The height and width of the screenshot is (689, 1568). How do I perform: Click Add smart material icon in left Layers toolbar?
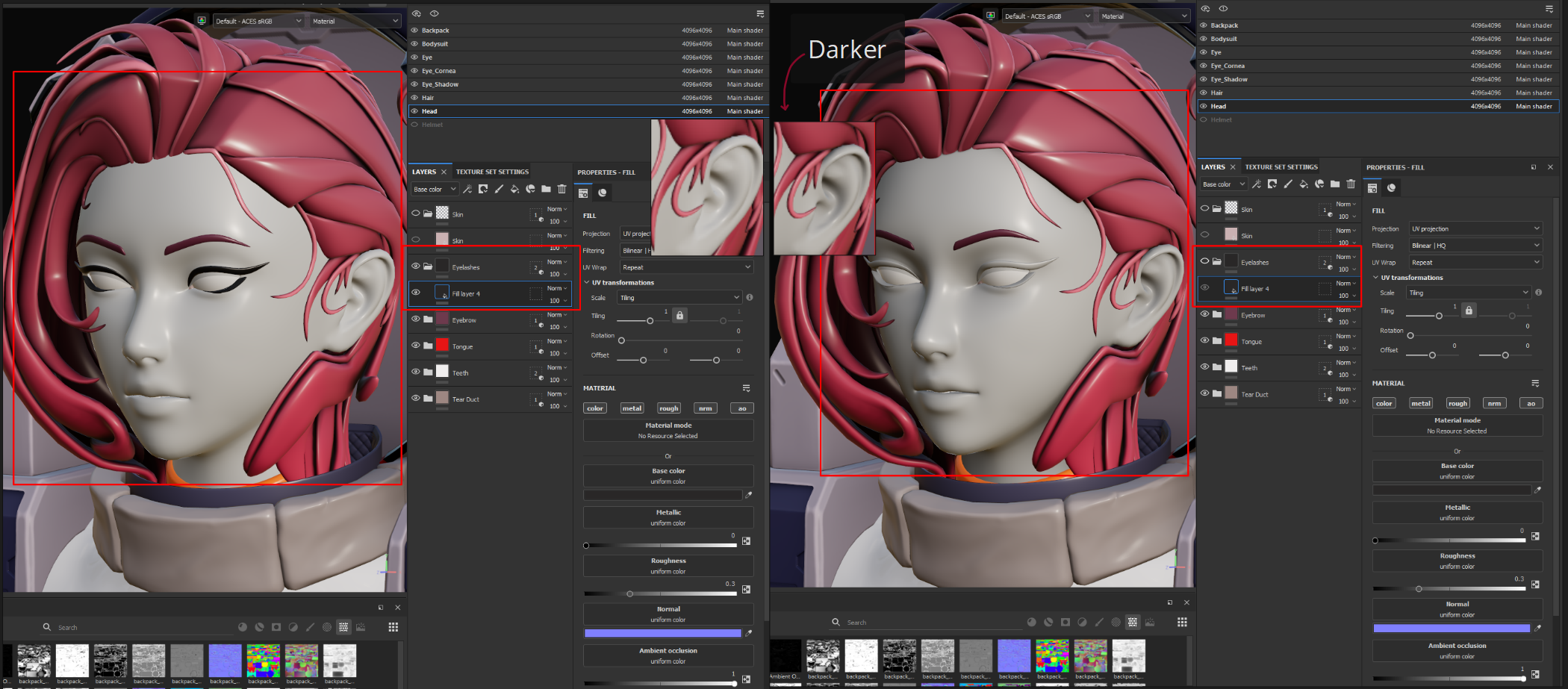coord(530,189)
